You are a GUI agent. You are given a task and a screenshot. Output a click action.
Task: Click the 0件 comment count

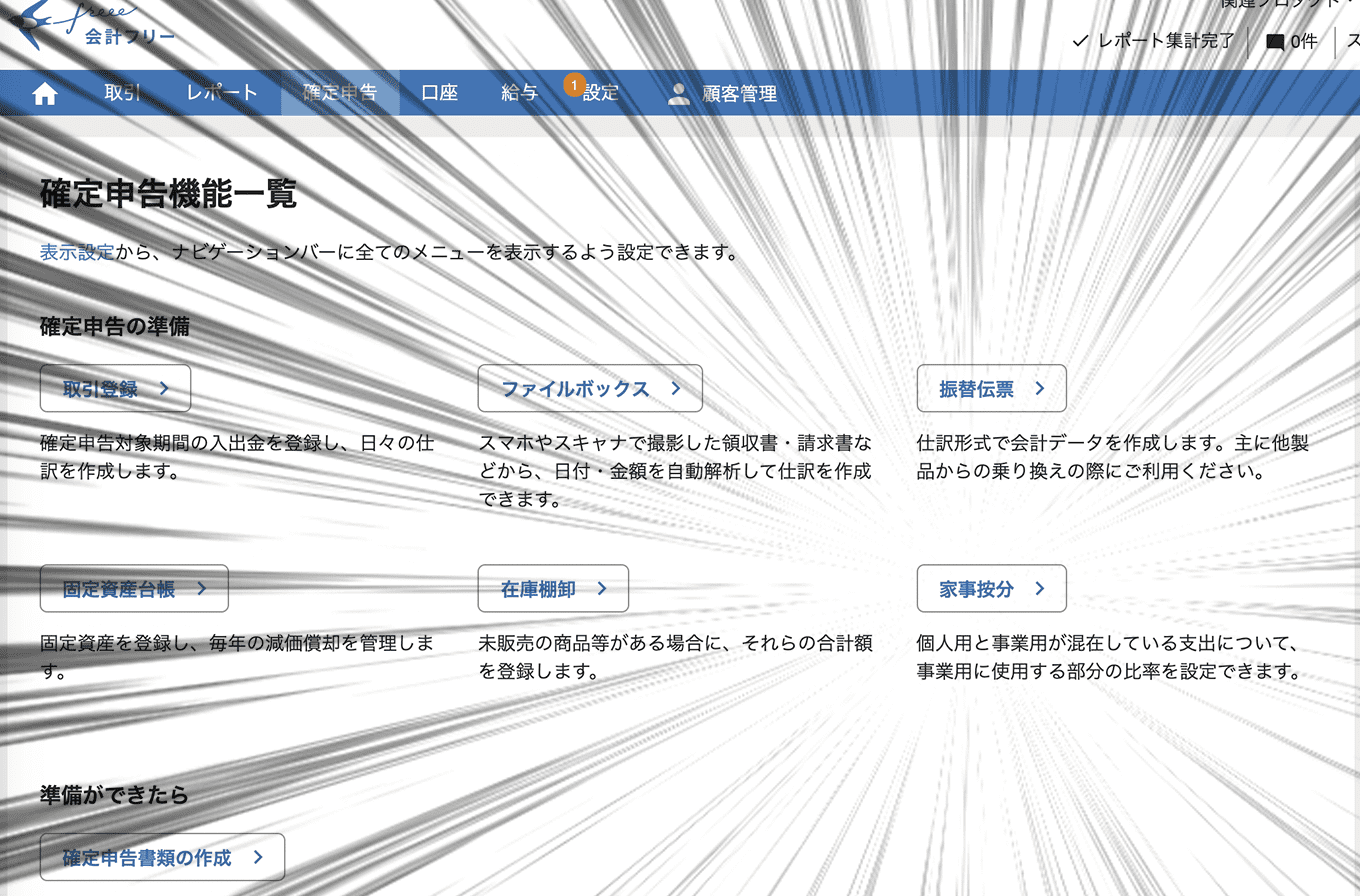point(1304,42)
